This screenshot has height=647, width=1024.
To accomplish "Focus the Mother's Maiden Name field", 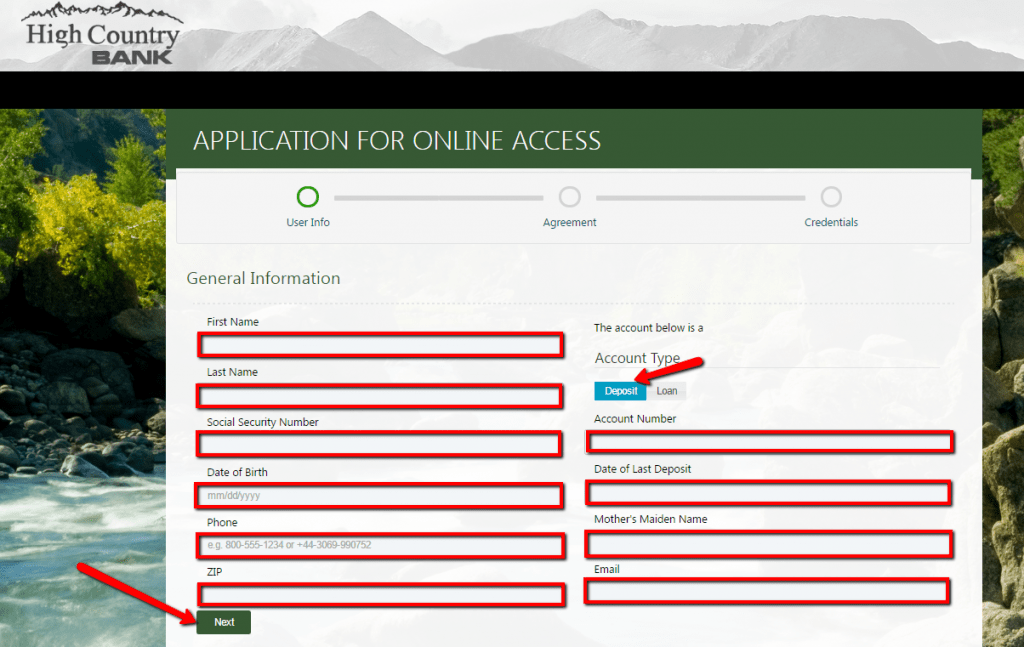I will 769,544.
